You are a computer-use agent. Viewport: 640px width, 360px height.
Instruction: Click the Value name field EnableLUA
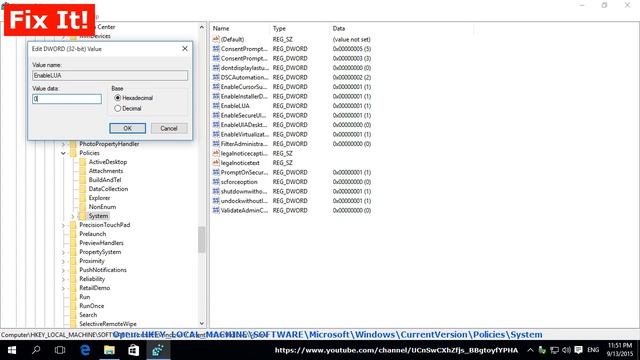coord(110,76)
